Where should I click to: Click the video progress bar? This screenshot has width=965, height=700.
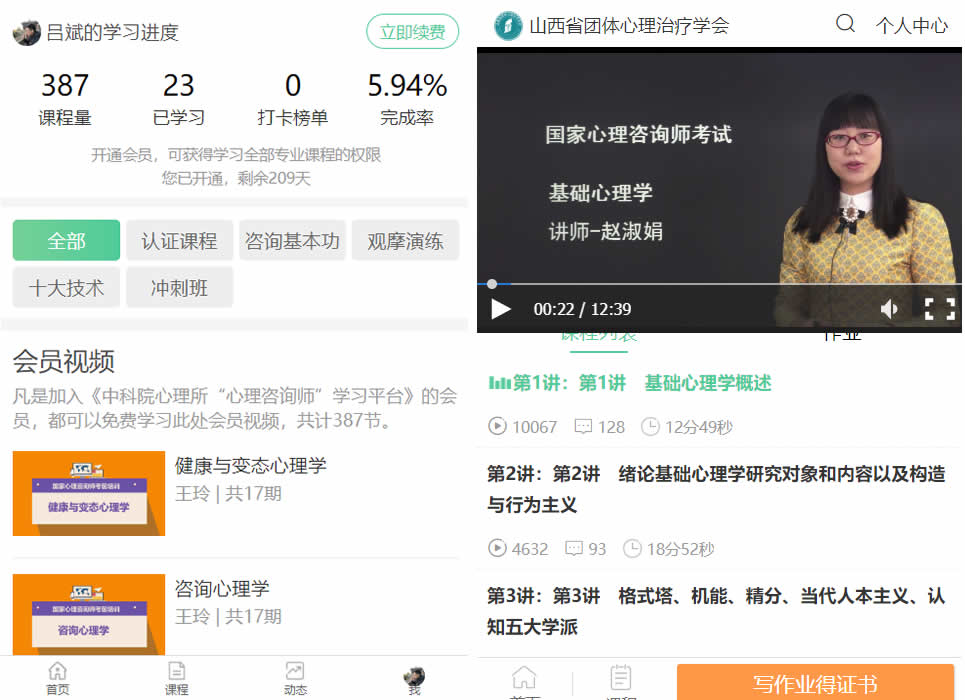tap(700, 284)
